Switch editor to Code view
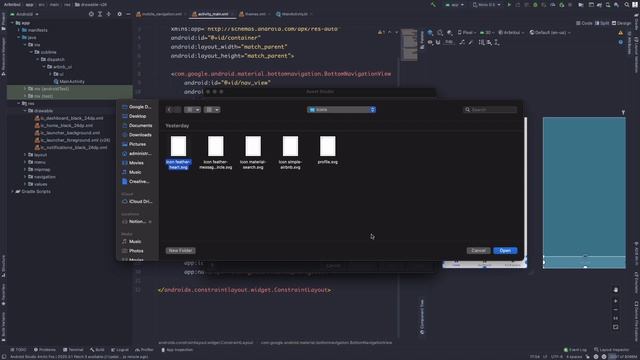The width and height of the screenshot is (640, 360). click(584, 23)
